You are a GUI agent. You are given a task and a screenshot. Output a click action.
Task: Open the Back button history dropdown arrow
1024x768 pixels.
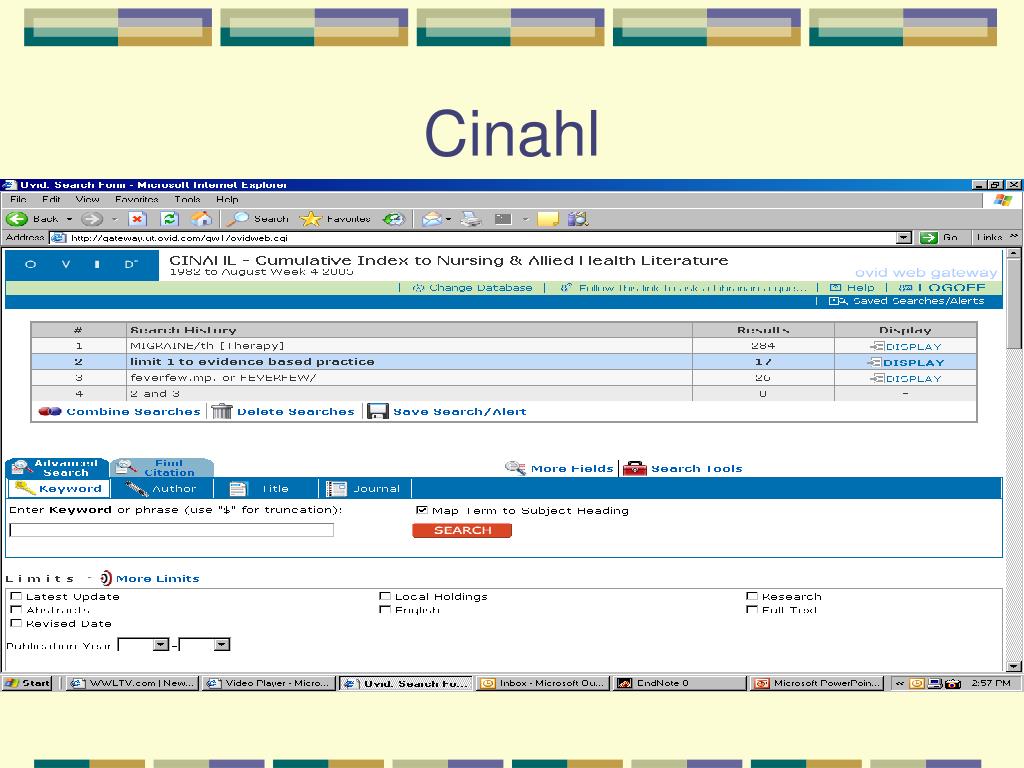69,219
